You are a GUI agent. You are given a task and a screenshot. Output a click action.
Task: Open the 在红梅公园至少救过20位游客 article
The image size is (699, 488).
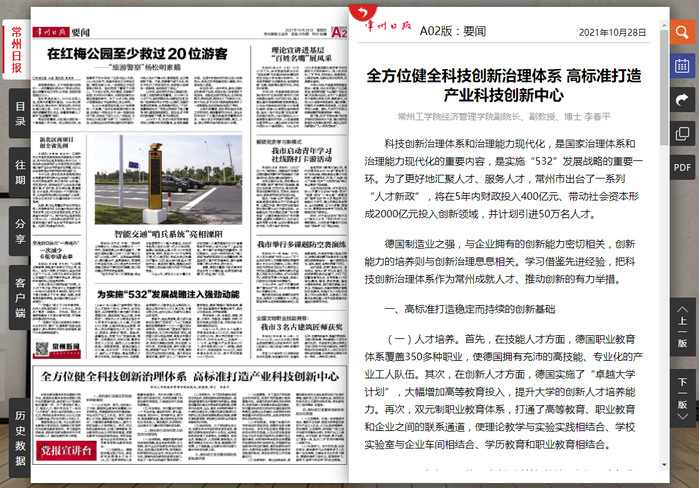(x=144, y=53)
